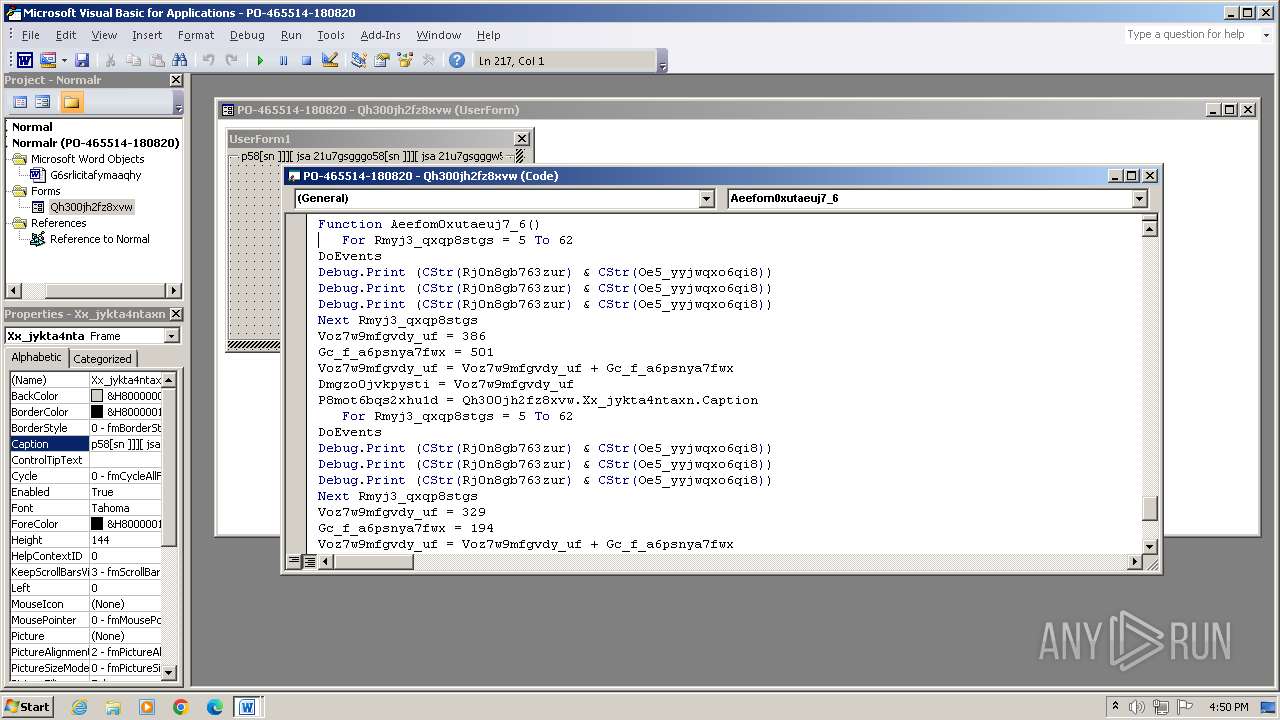This screenshot has height=720, width=1280.
Task: Click the Find binoculars icon
Action: click(x=180, y=61)
